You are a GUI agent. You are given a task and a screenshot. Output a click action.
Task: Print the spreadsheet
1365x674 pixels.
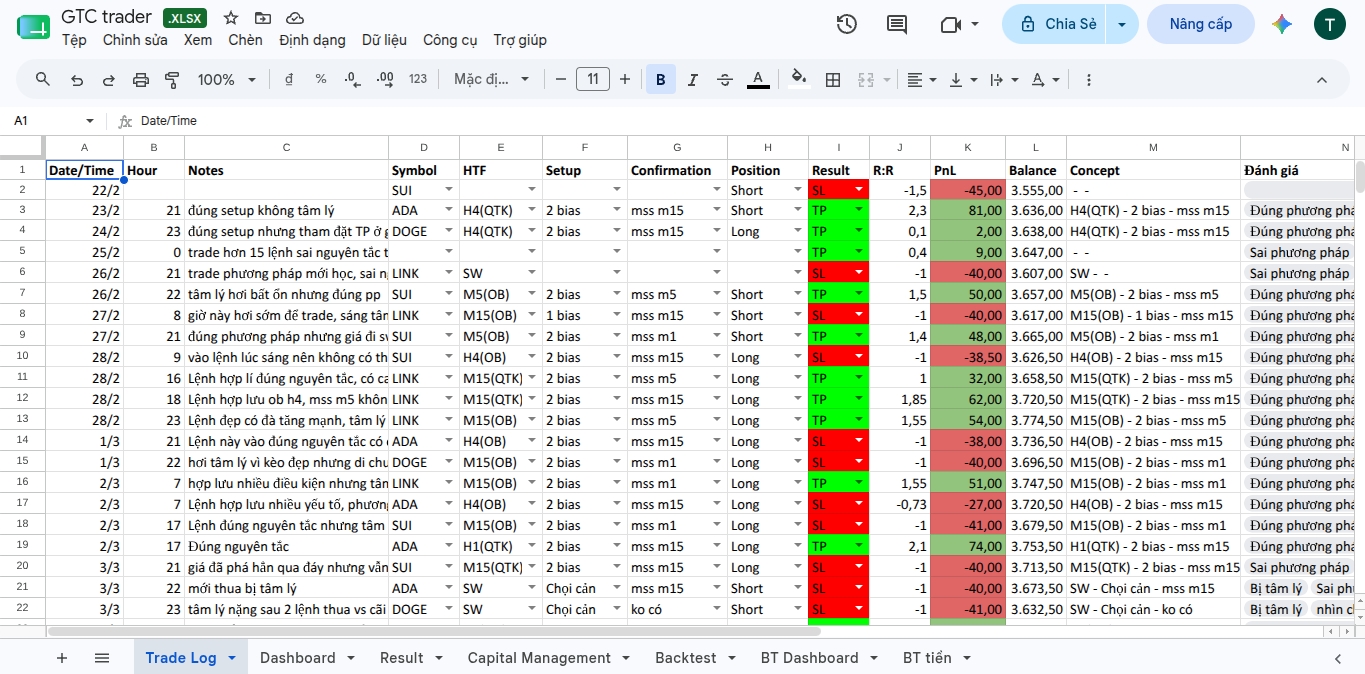coord(141,79)
